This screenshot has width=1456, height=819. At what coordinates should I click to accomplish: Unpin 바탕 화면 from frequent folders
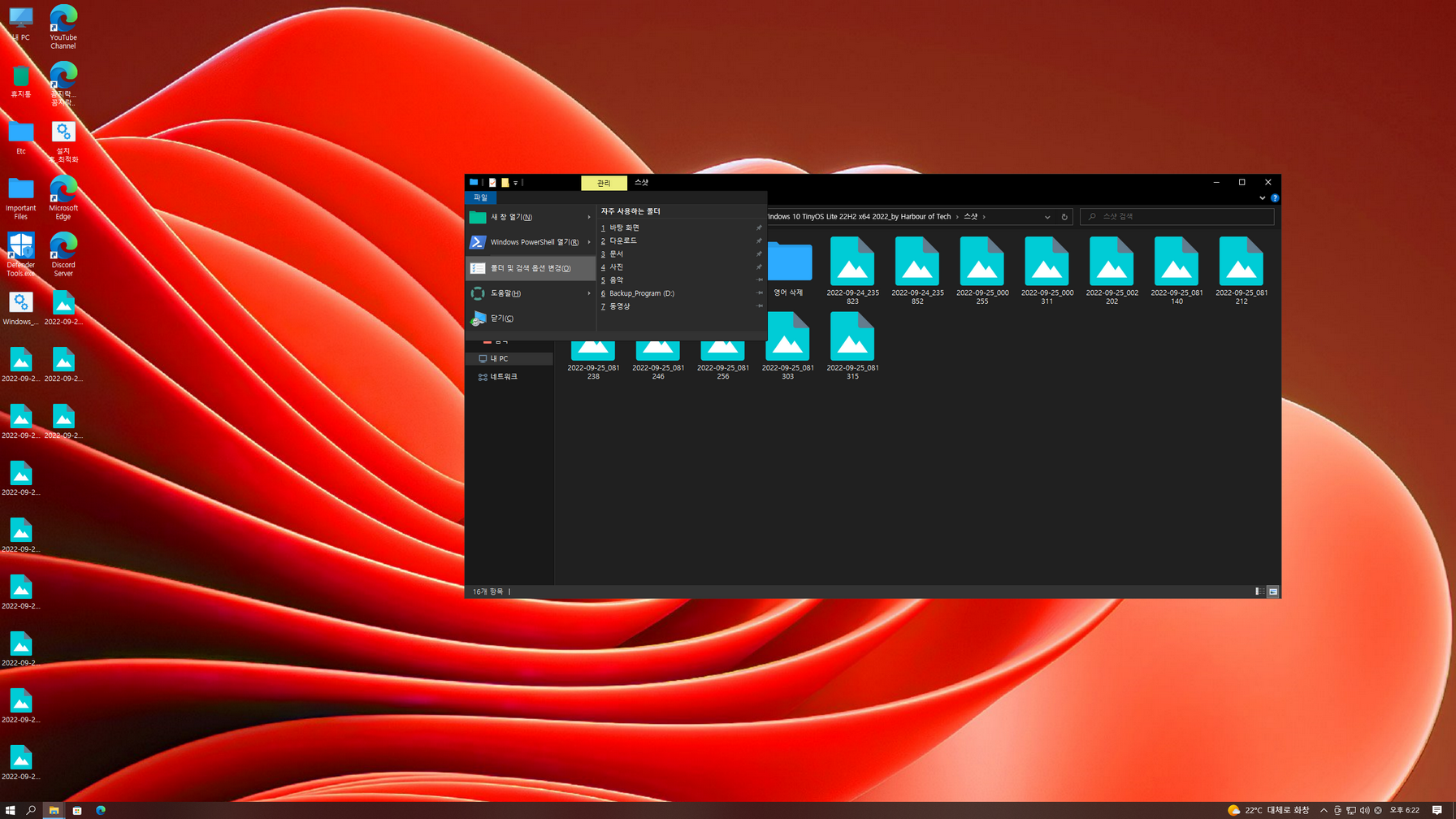coord(760,227)
